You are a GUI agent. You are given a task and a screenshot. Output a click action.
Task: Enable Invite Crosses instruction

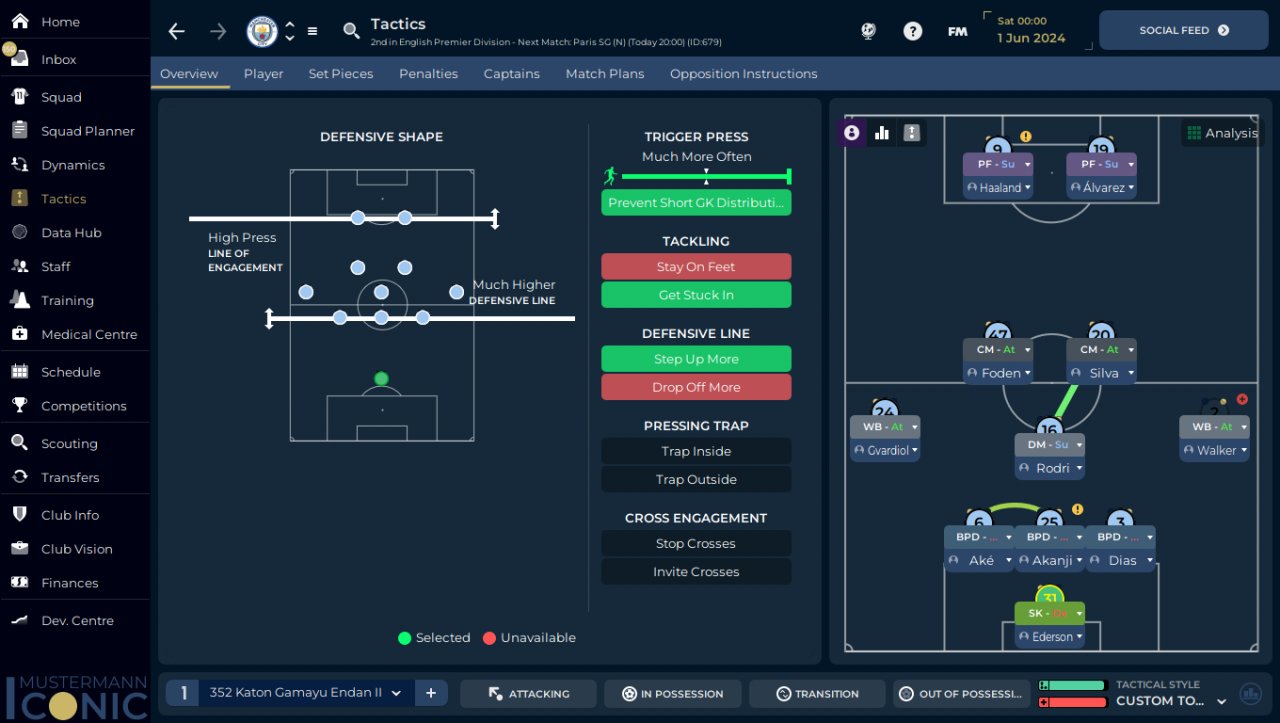(696, 571)
